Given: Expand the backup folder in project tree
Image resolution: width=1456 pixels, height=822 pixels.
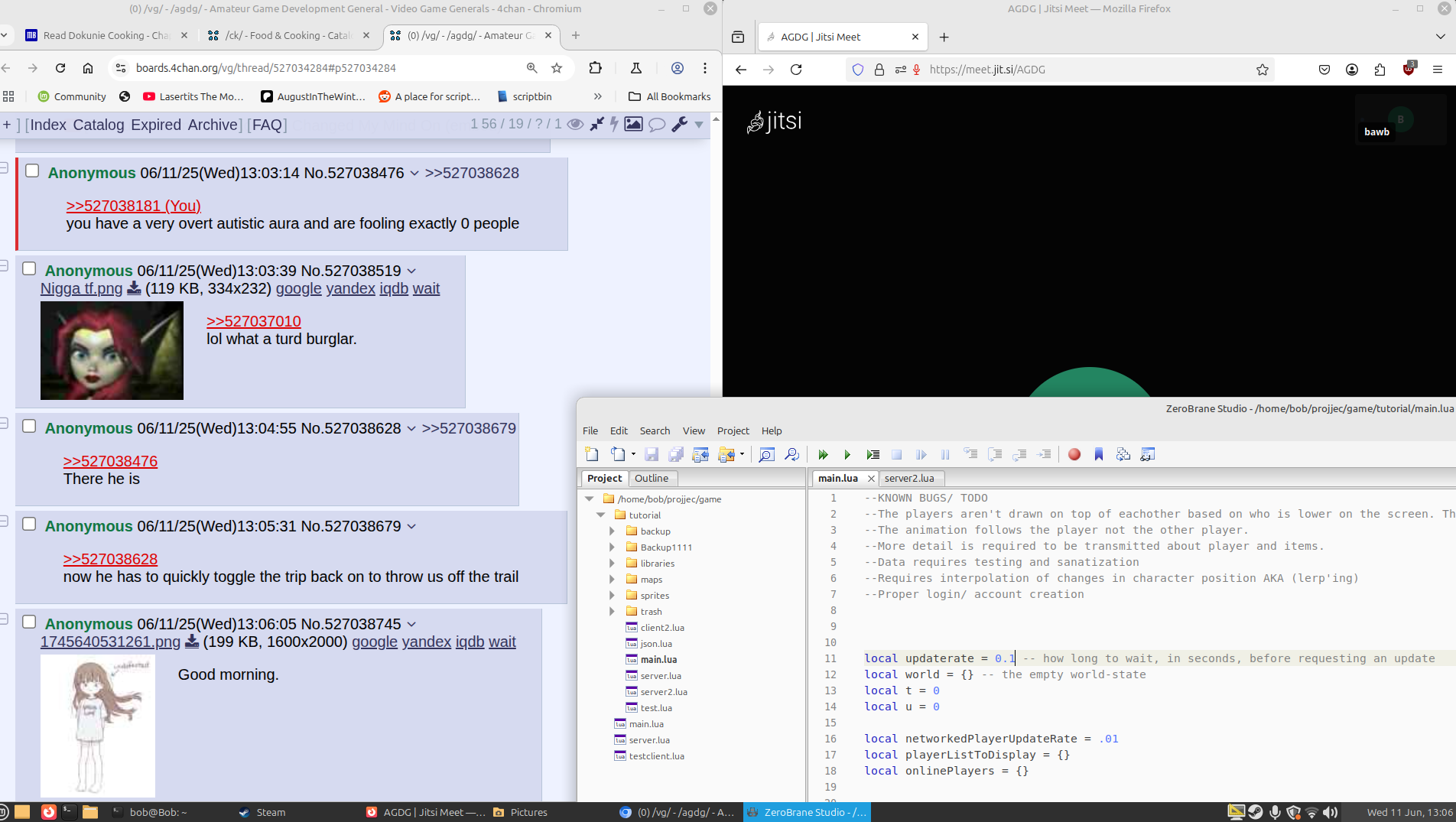Looking at the screenshot, I should (x=612, y=531).
